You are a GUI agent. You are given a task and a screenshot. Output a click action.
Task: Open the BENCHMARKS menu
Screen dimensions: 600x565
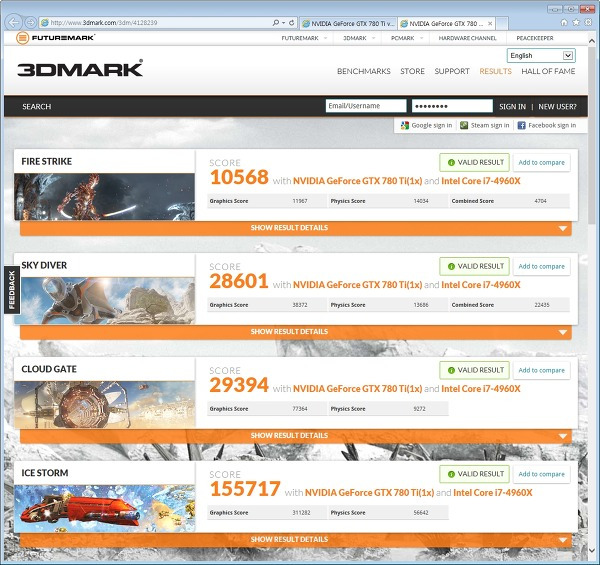coord(364,71)
